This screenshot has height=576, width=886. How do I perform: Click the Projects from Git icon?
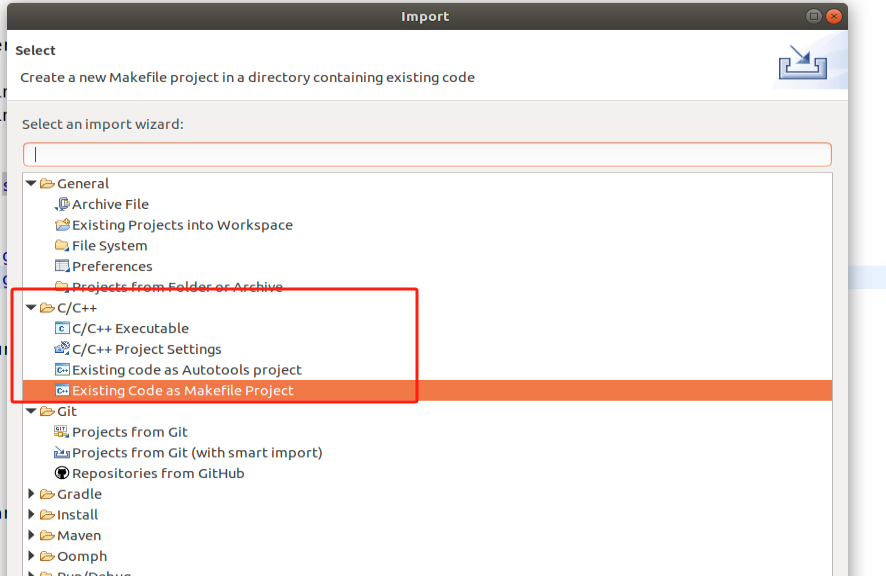point(62,432)
